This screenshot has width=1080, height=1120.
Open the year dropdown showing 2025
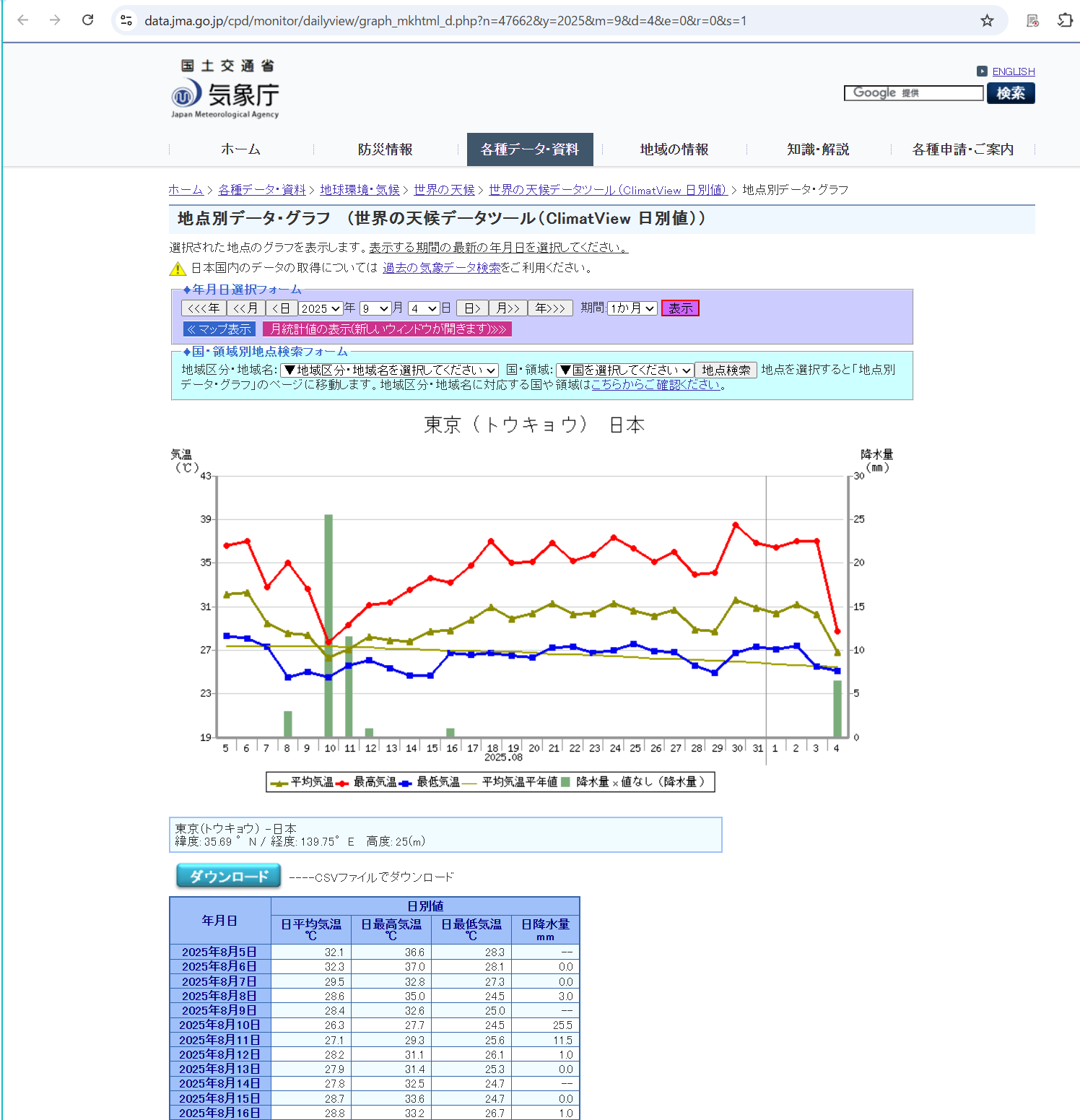321,308
